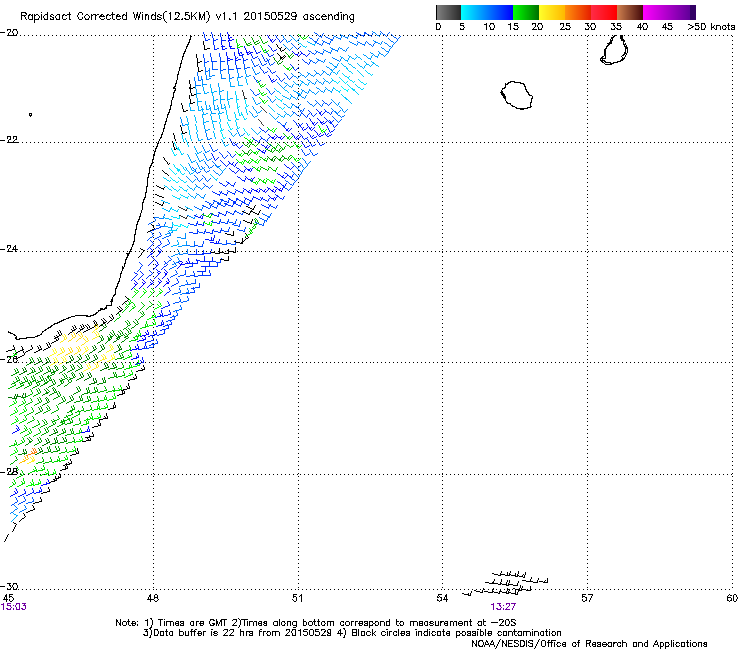Click the '57' longitude axis label
740x650 pixels.
click(587, 599)
